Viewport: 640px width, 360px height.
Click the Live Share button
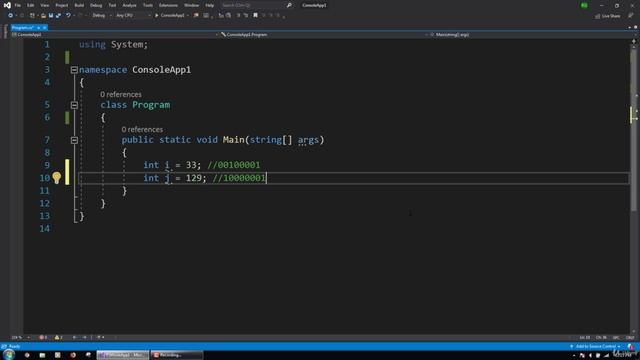click(607, 16)
